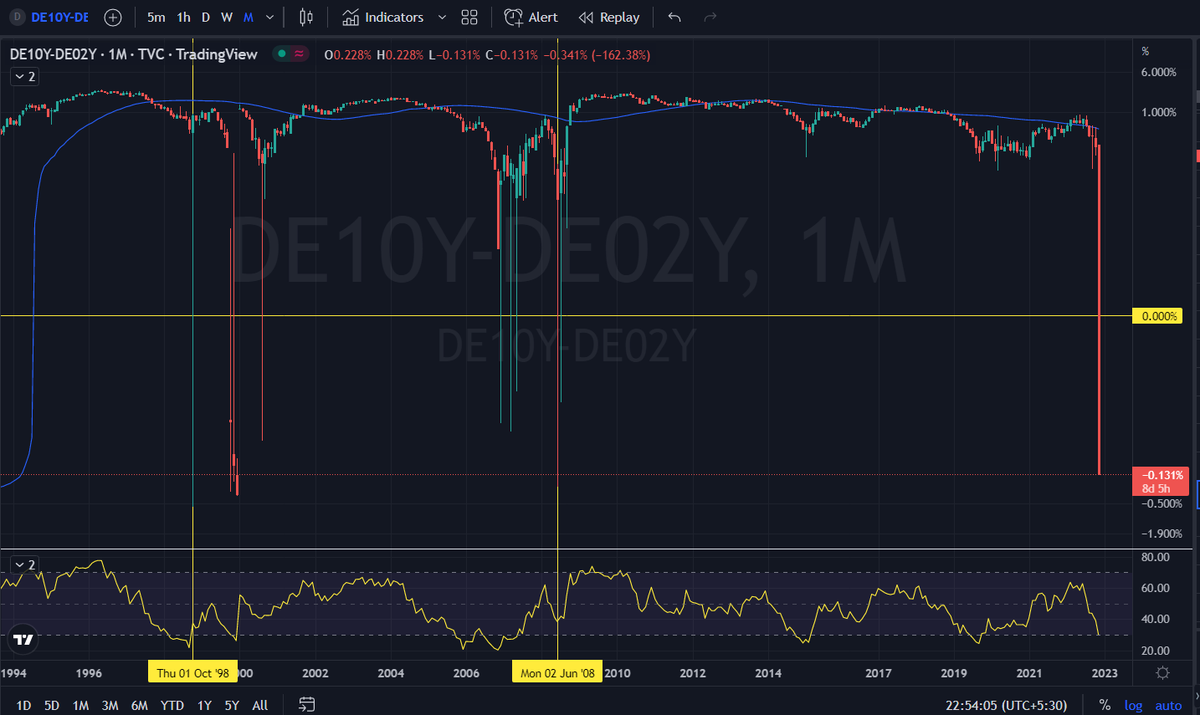Collapse the main chart indicator legend
Image resolution: width=1200 pixels, height=715 pixels.
point(25,76)
